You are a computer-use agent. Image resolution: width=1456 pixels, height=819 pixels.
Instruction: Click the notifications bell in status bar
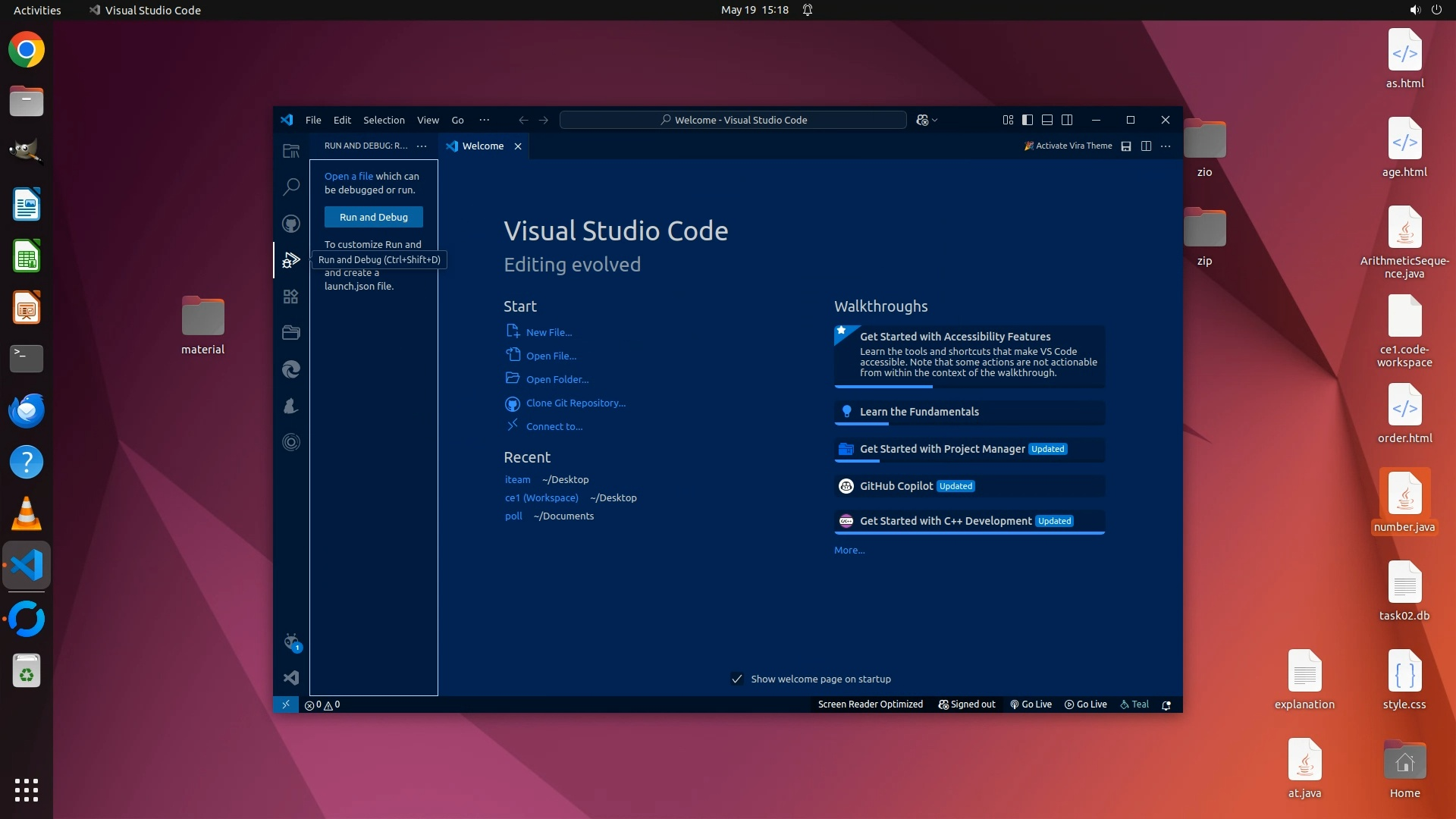1166,704
